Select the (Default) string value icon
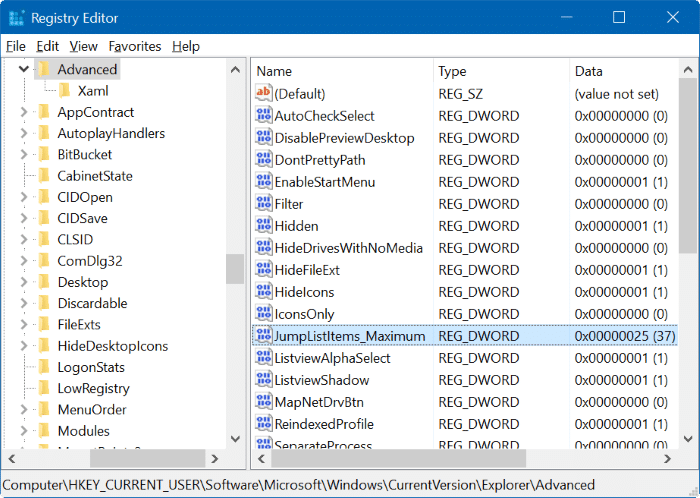This screenshot has width=700, height=498. pyautogui.click(x=263, y=93)
